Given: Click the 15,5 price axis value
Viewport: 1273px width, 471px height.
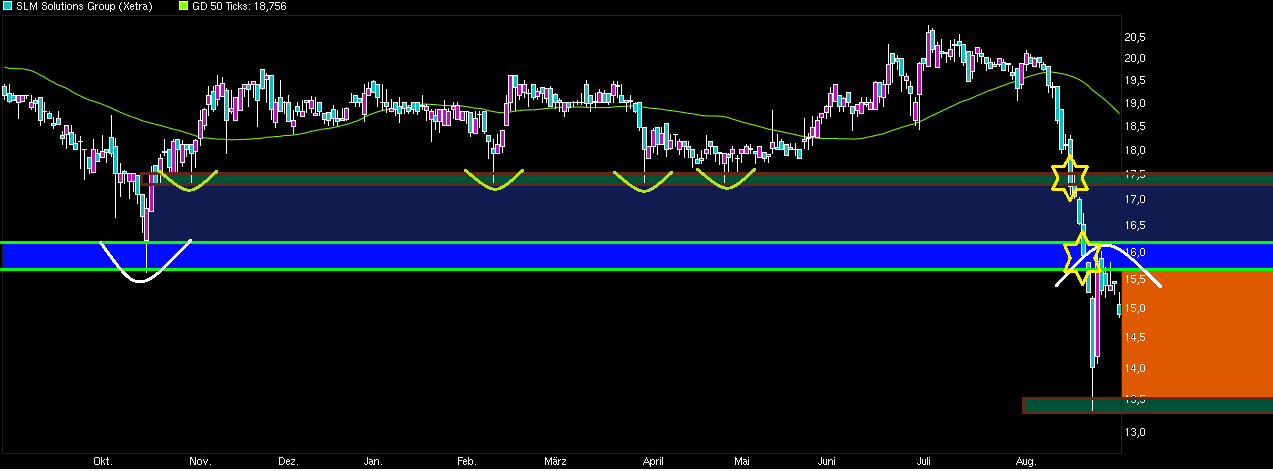Looking at the screenshot, I should [x=1135, y=280].
